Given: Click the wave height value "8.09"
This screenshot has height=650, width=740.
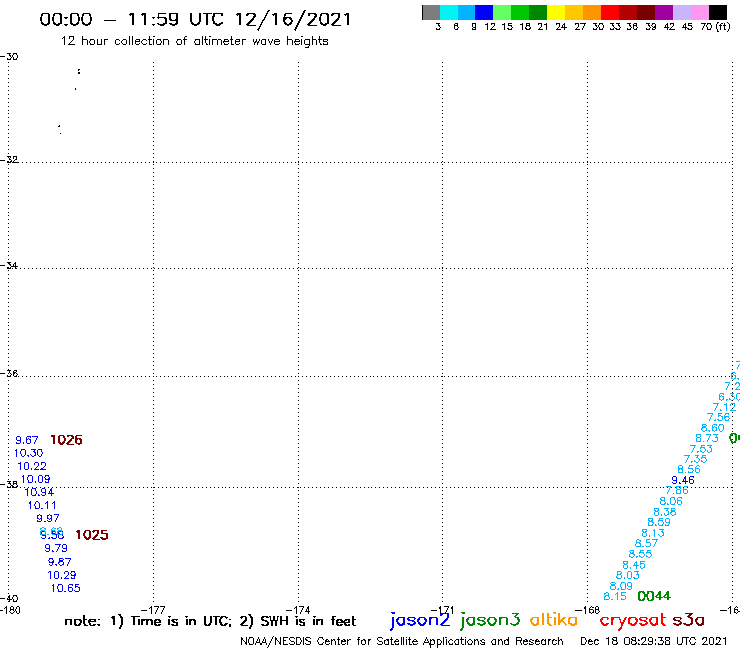Looking at the screenshot, I should click(621, 586).
